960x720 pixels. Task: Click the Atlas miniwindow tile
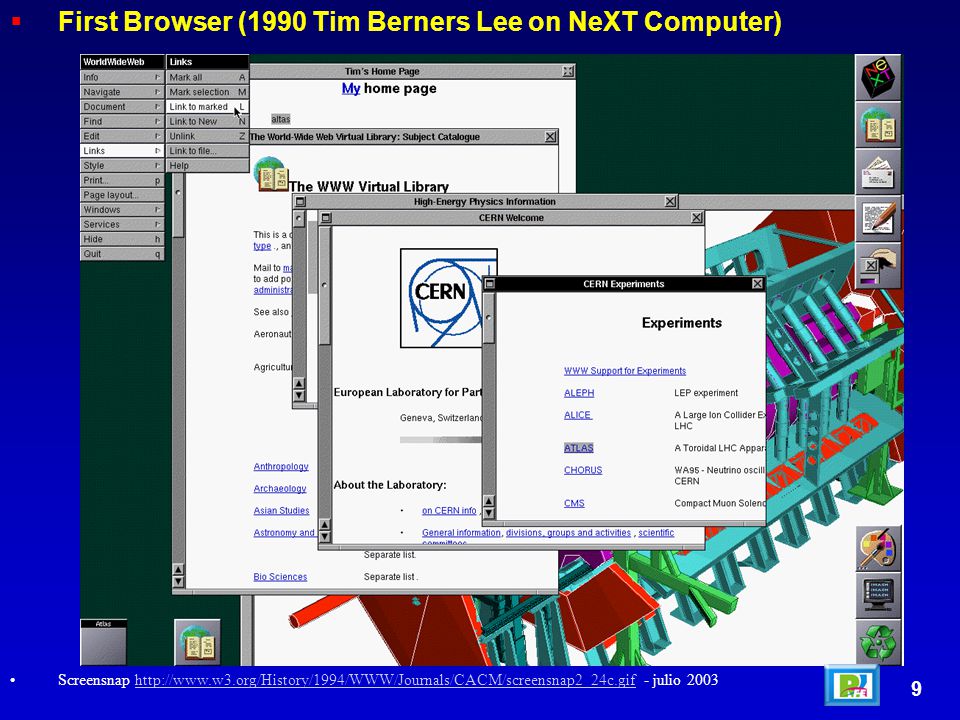pos(103,642)
